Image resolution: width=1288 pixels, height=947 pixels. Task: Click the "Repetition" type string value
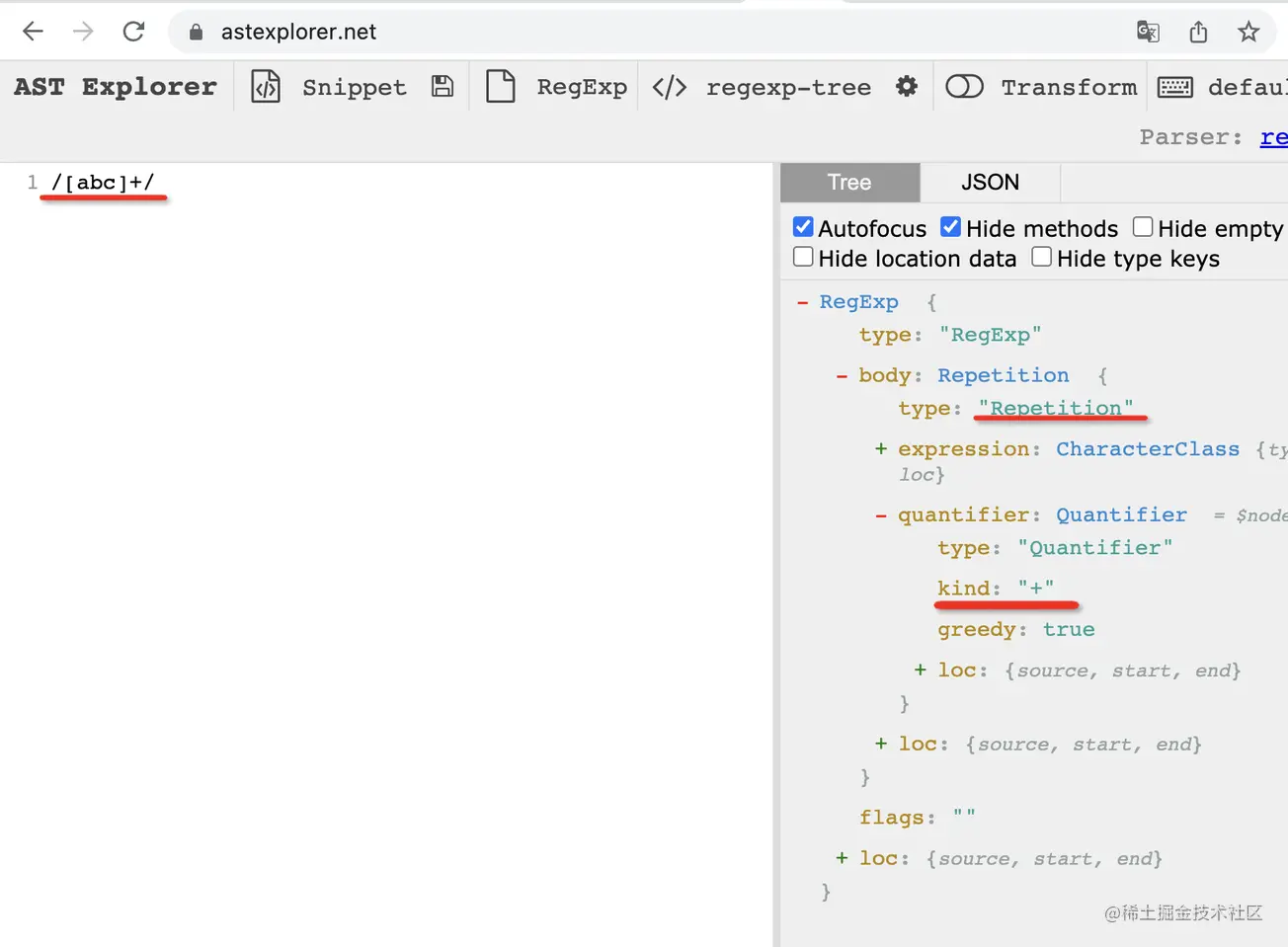[x=1056, y=409]
